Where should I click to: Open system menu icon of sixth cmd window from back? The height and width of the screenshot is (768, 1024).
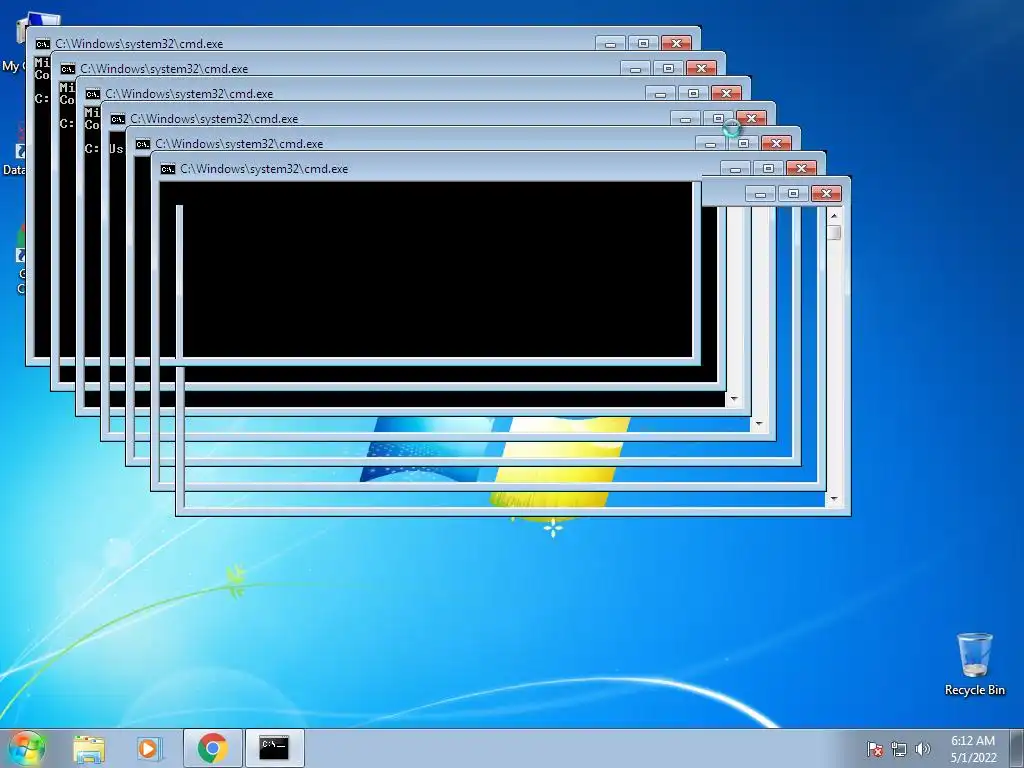point(168,169)
